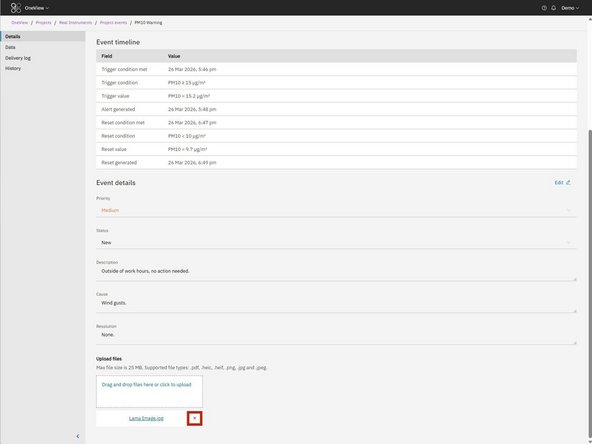Open the Priority dropdown showing Medium

336,210
